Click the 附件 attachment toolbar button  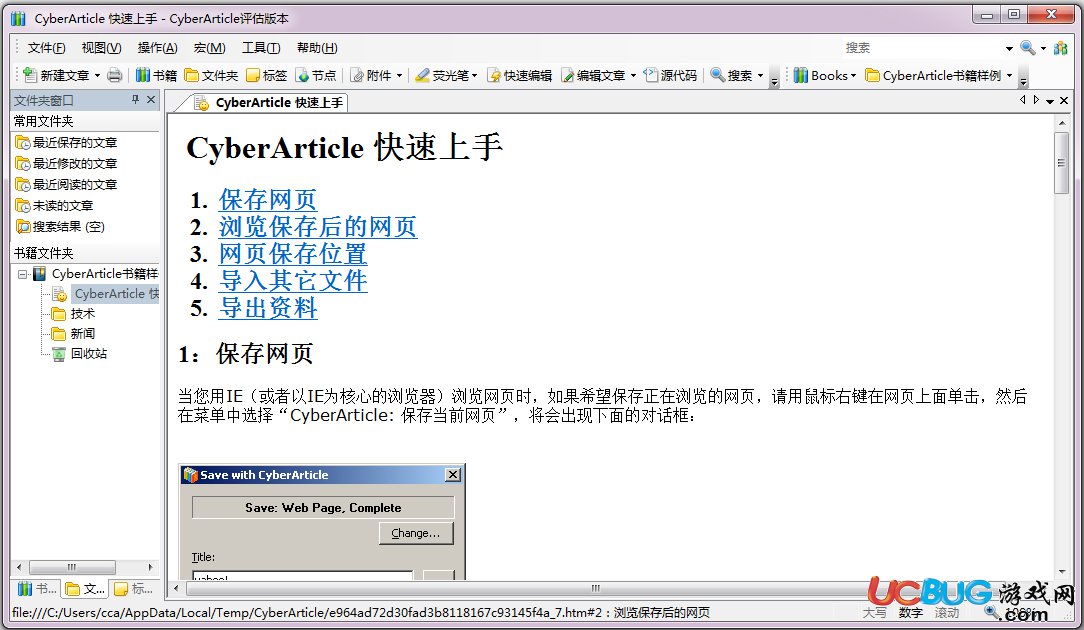pos(371,75)
